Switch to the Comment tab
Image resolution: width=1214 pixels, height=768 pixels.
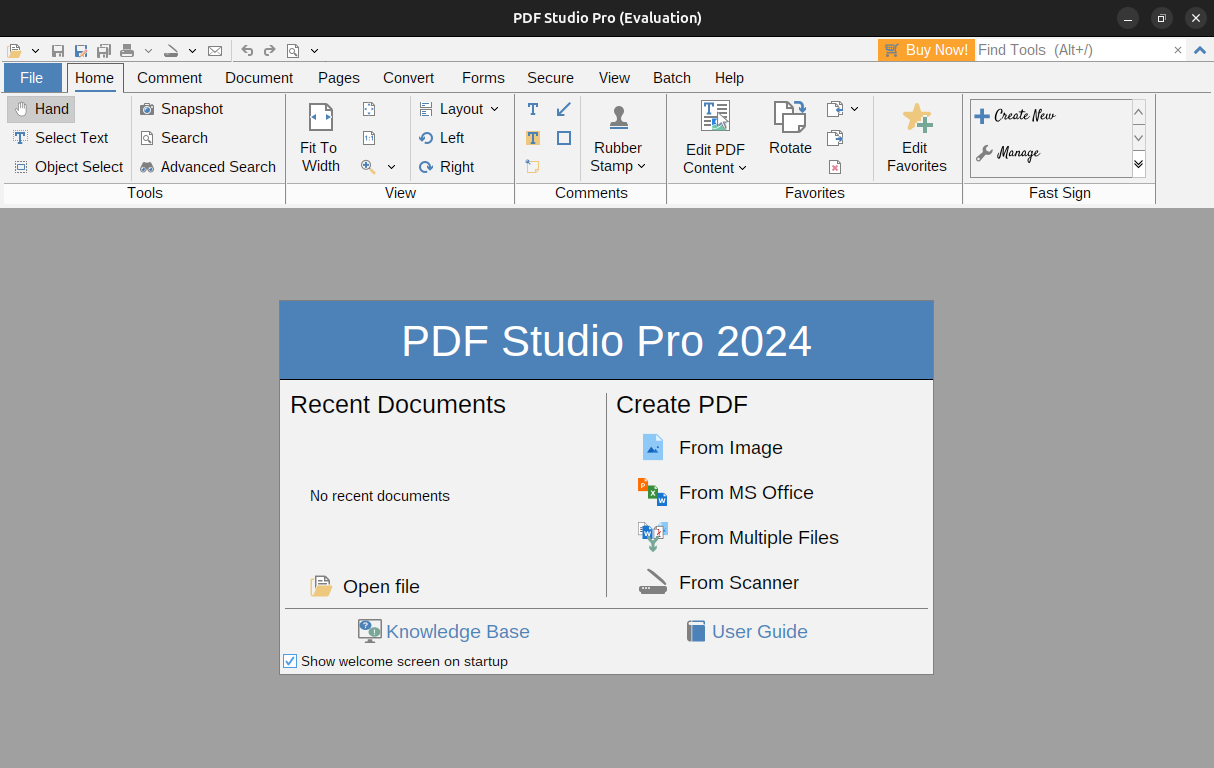pyautogui.click(x=169, y=78)
